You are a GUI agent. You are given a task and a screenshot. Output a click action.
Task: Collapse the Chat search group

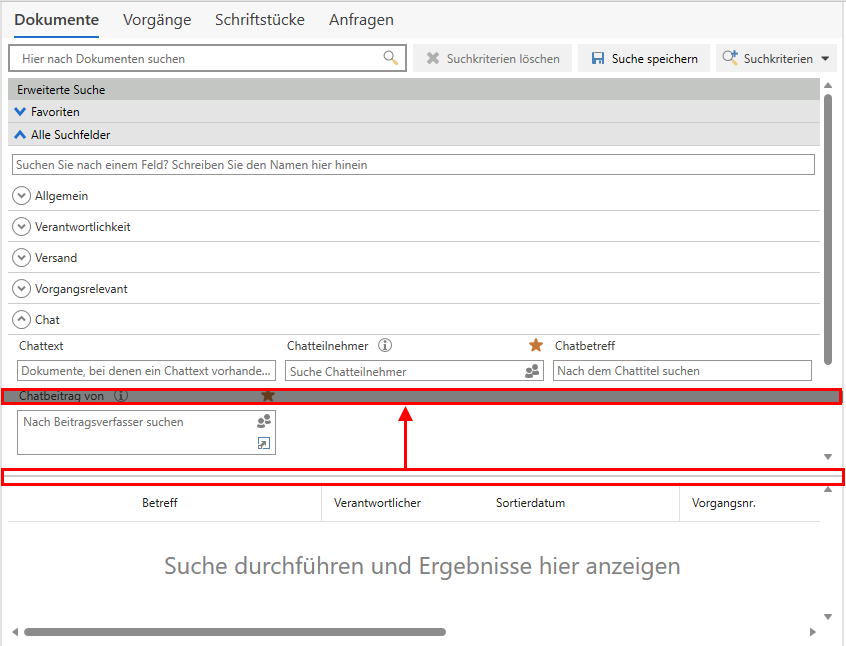(x=22, y=320)
